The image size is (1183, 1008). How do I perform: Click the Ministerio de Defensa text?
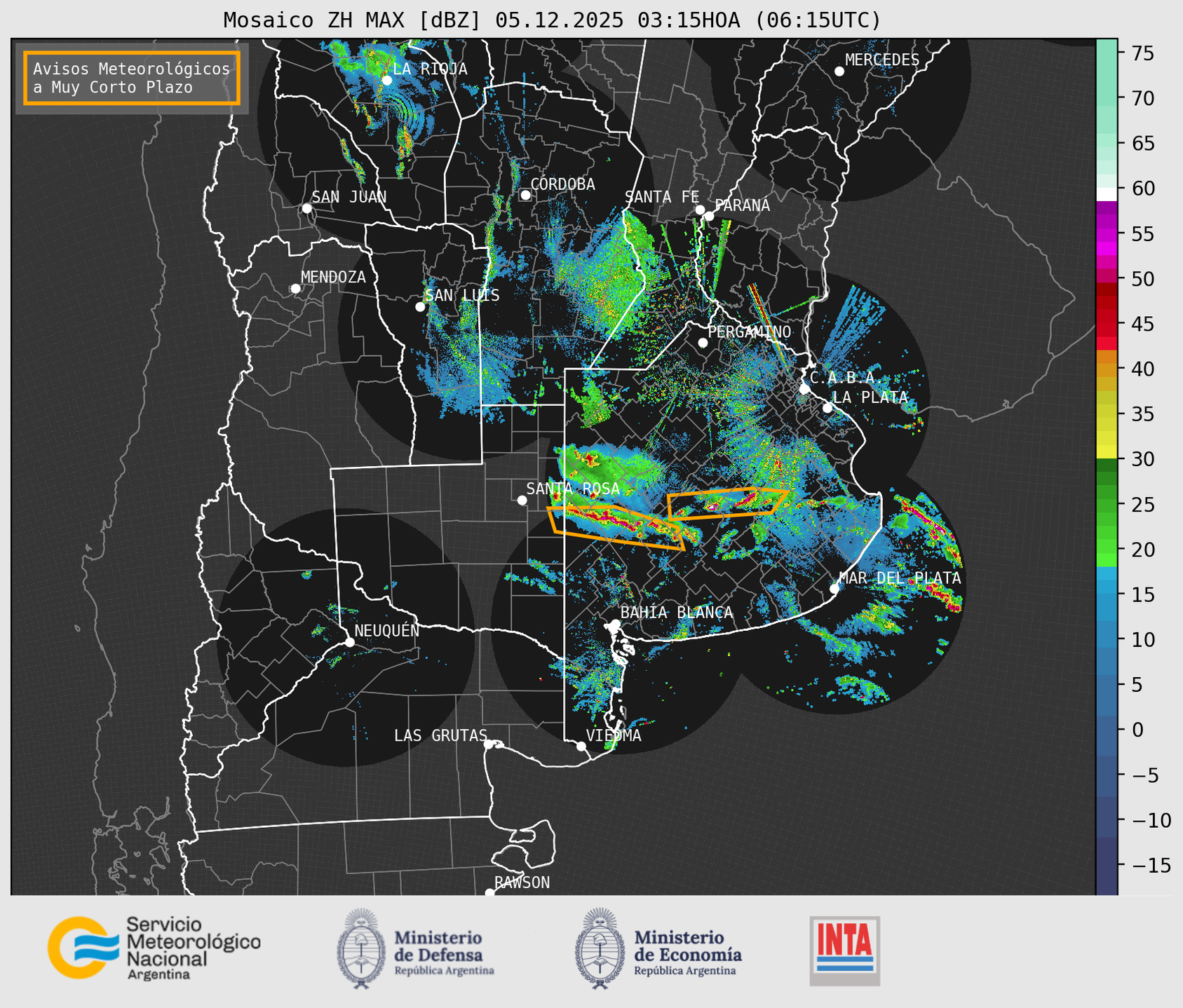pos(444,953)
